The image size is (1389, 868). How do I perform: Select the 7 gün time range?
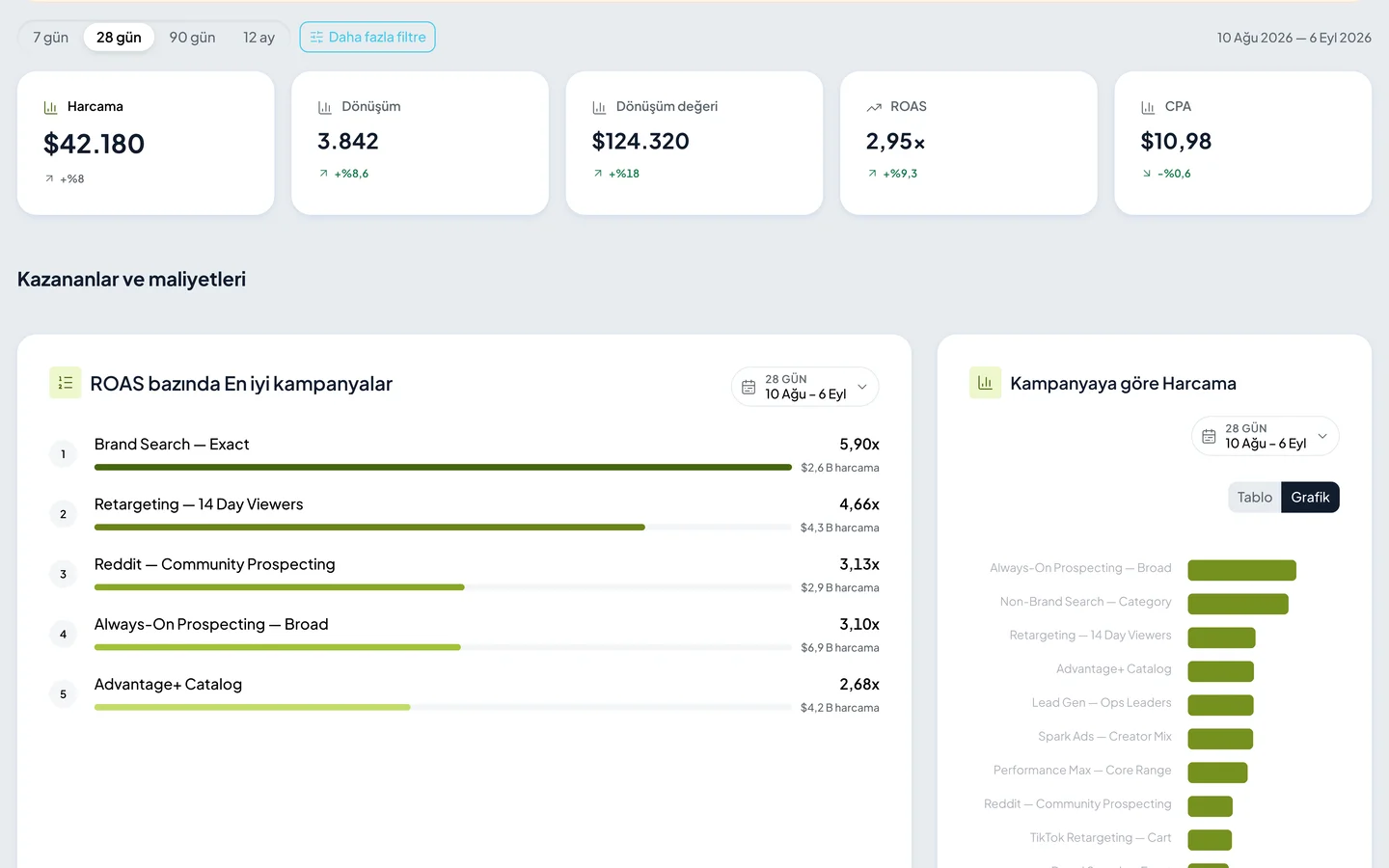tap(50, 38)
